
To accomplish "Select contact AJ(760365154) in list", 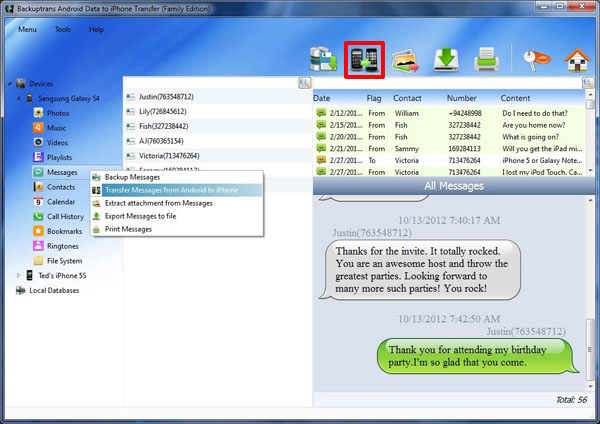I will [217, 141].
